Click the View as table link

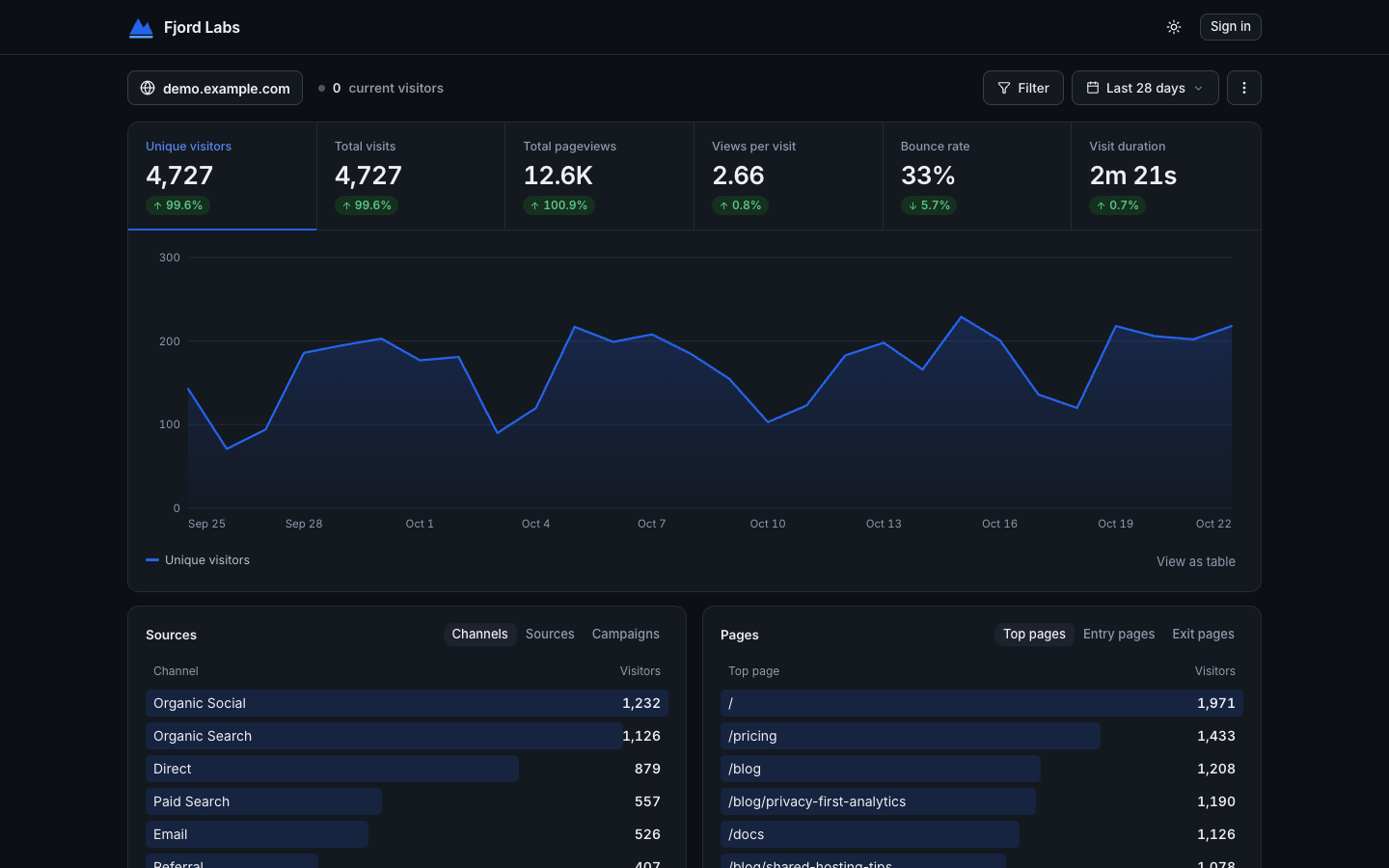pos(1196,561)
